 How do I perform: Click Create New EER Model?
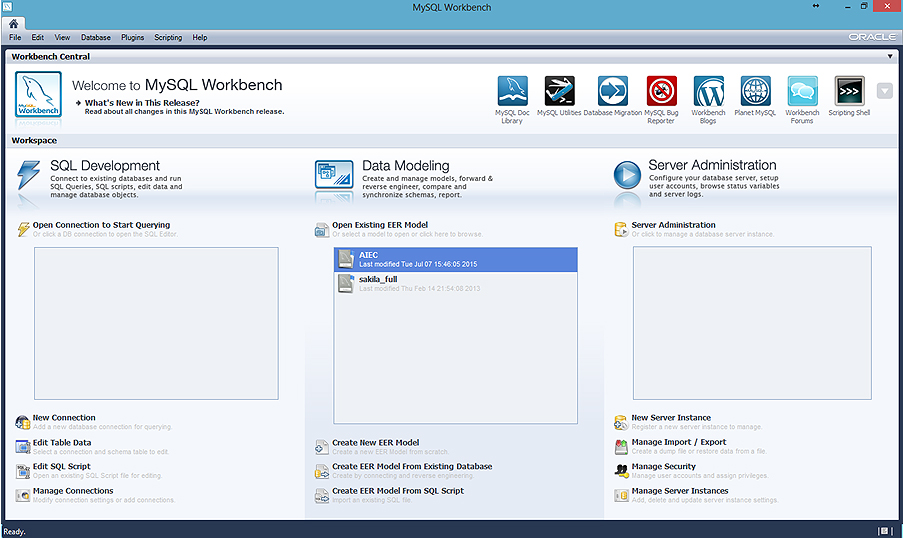[375, 442]
